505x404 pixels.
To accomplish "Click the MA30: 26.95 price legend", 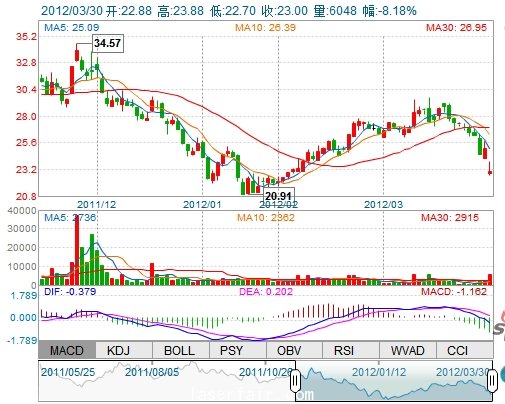I will (x=456, y=28).
